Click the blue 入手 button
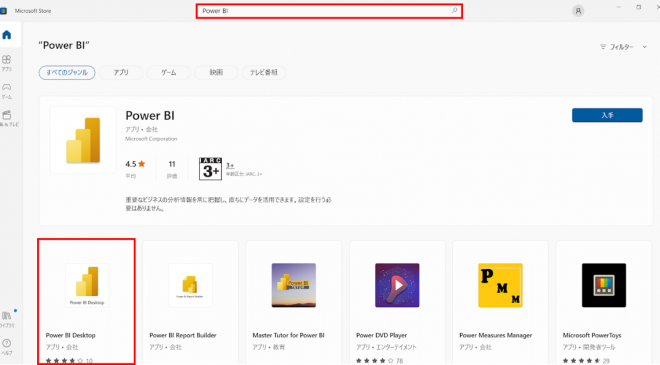Viewport: 660px width, 365px height. [x=607, y=115]
